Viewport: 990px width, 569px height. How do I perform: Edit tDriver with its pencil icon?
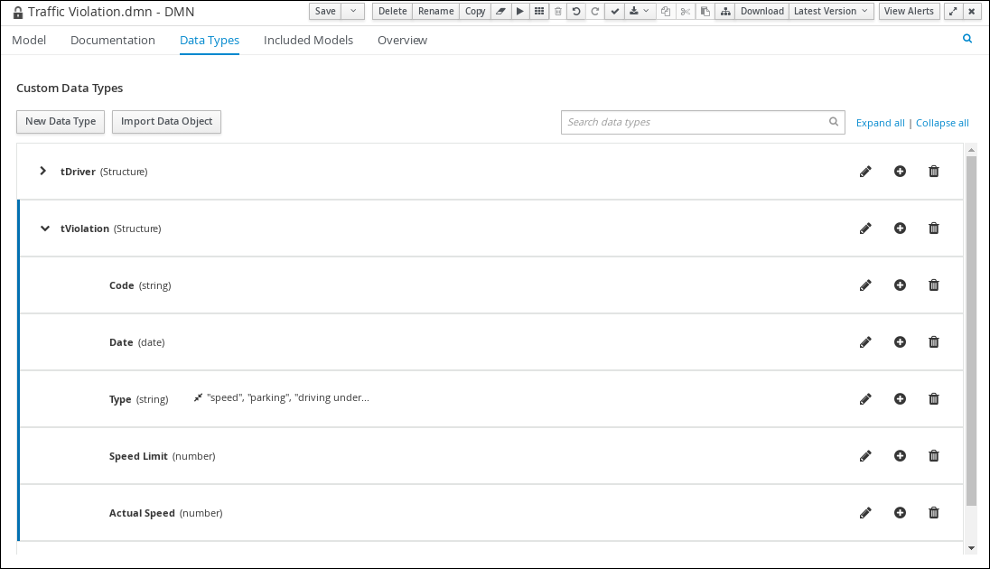pyautogui.click(x=865, y=172)
